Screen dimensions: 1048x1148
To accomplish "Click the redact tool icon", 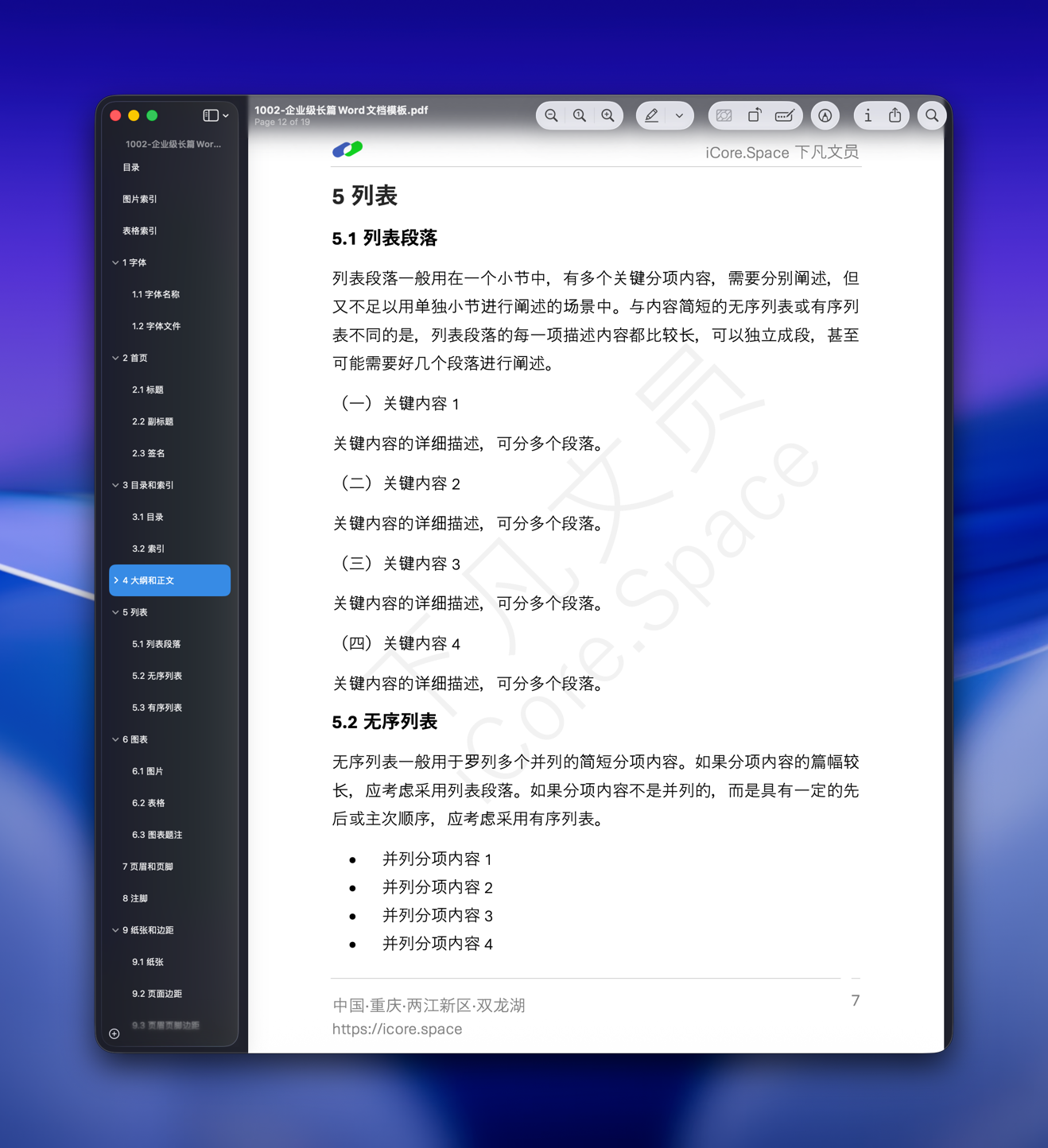I will click(x=724, y=115).
